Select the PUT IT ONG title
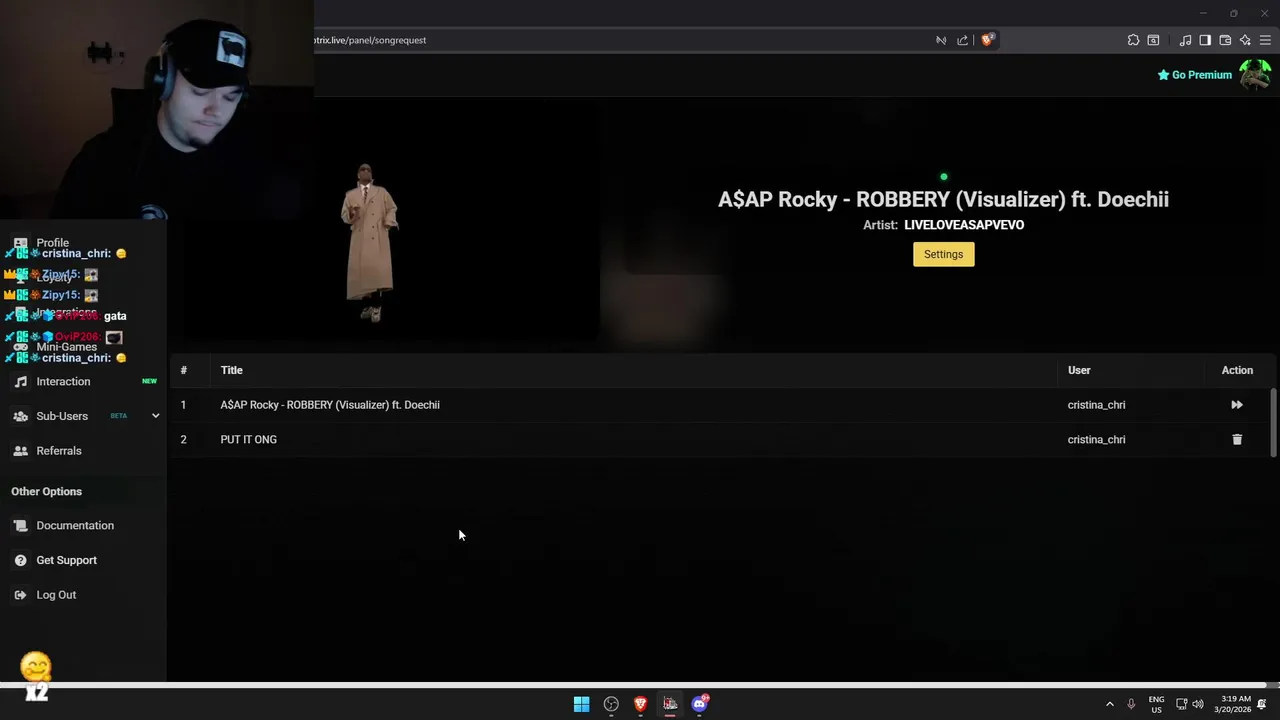This screenshot has width=1280, height=720. 249,439
